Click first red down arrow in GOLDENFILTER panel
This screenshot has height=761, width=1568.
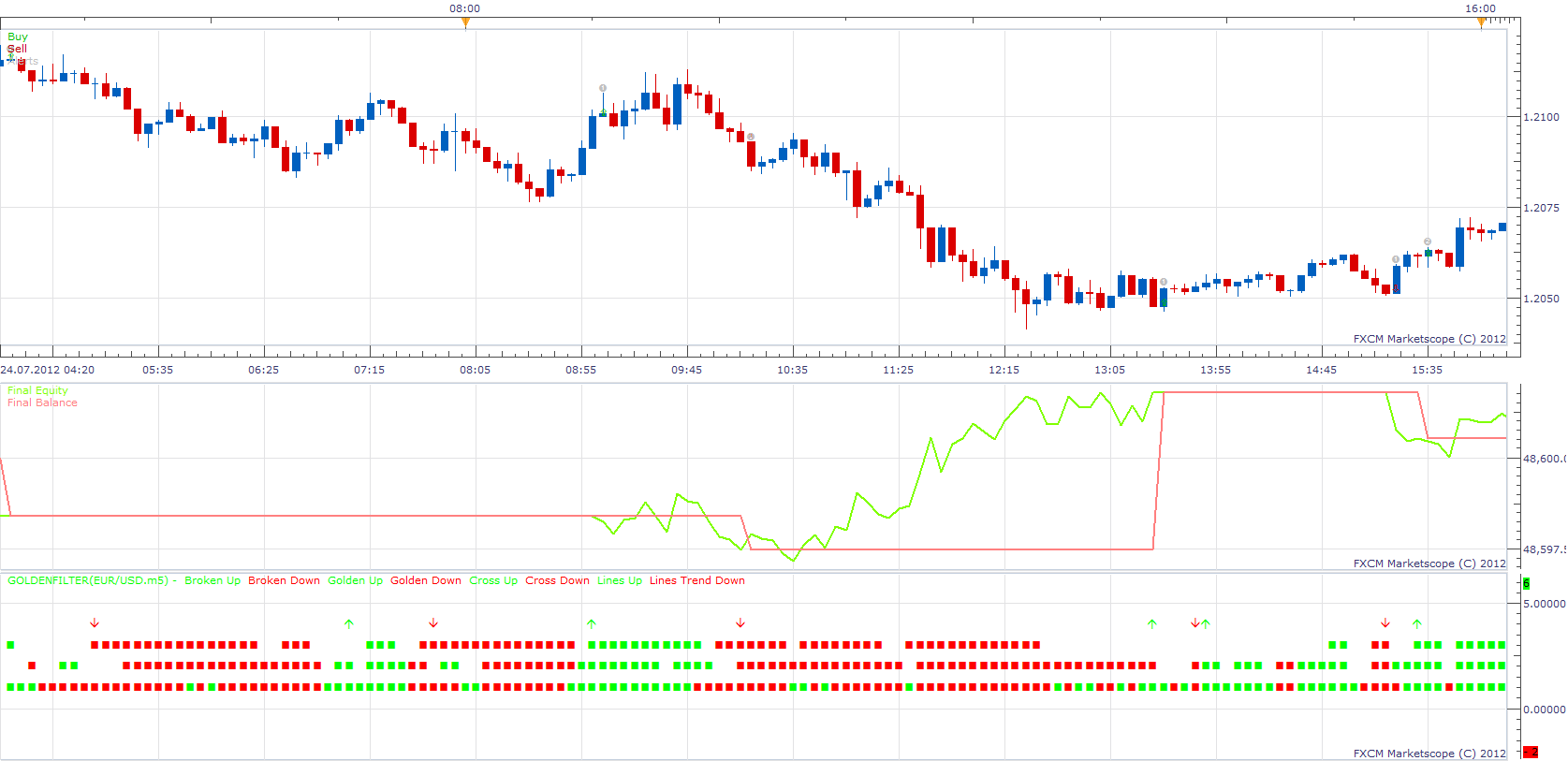[95, 623]
